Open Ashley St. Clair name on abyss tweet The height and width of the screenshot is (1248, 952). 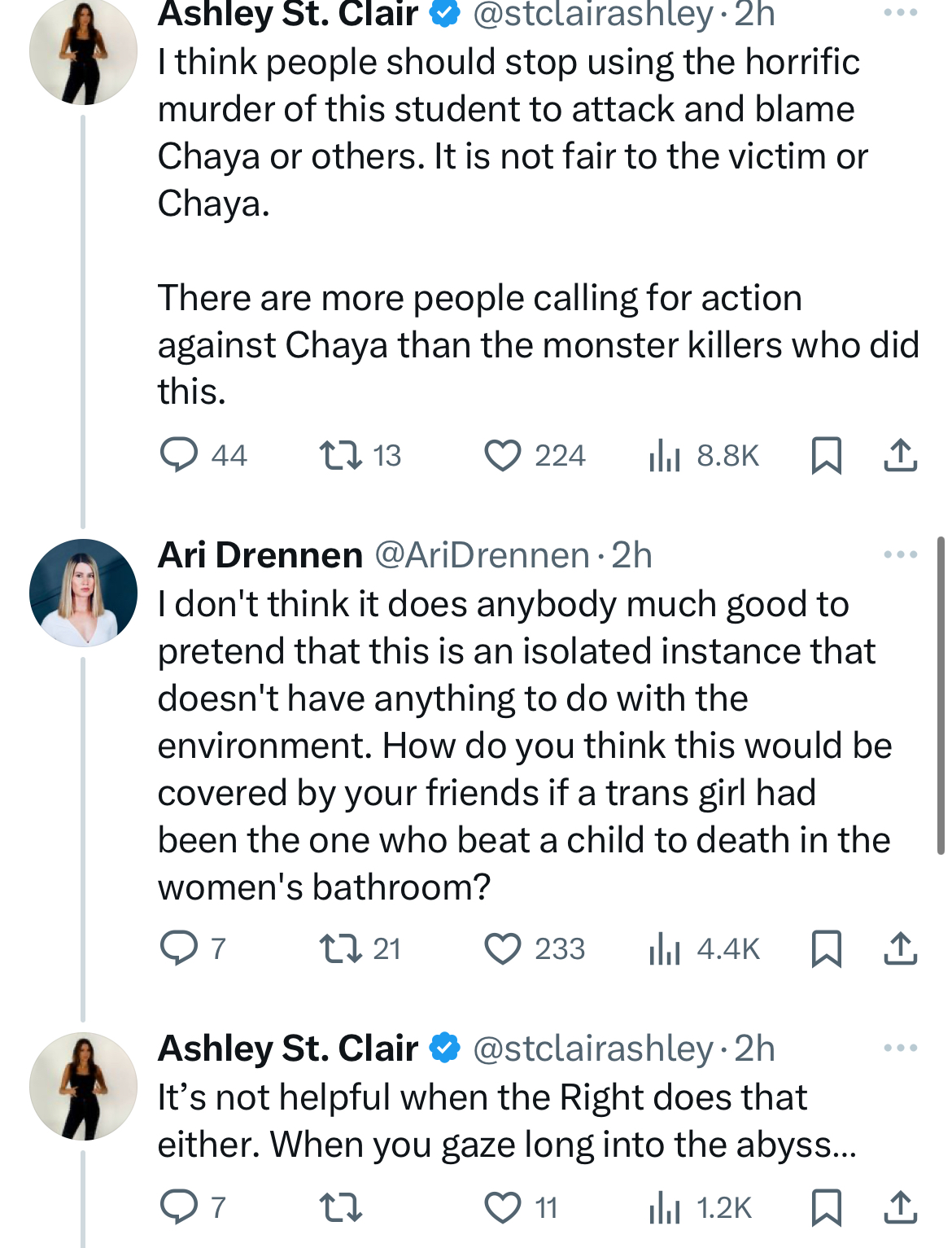[288, 1049]
